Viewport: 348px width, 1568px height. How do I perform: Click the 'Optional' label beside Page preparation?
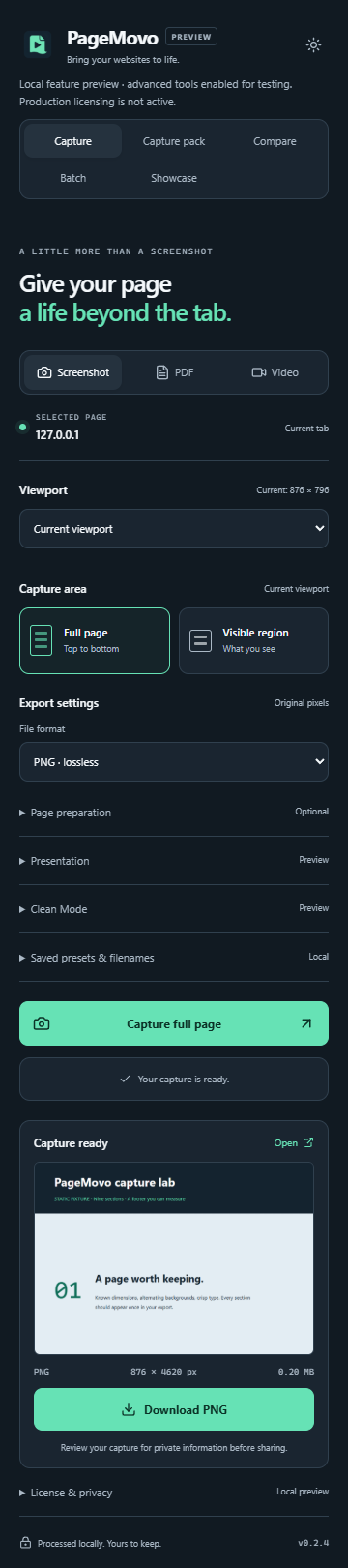[312, 812]
